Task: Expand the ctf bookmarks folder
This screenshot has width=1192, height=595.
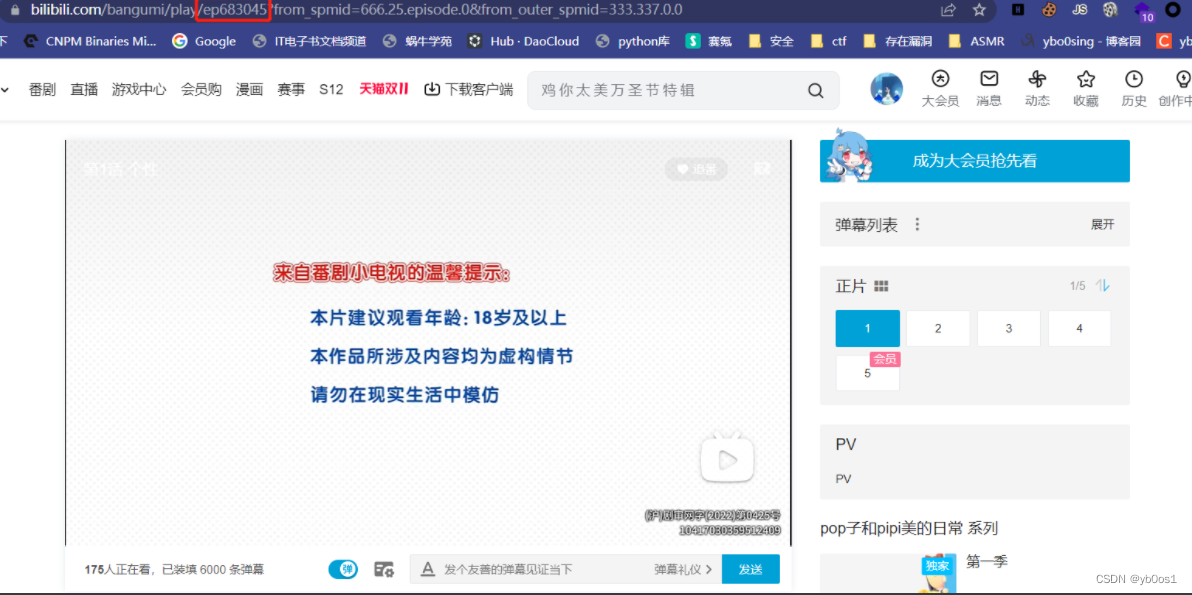Action: [x=829, y=41]
